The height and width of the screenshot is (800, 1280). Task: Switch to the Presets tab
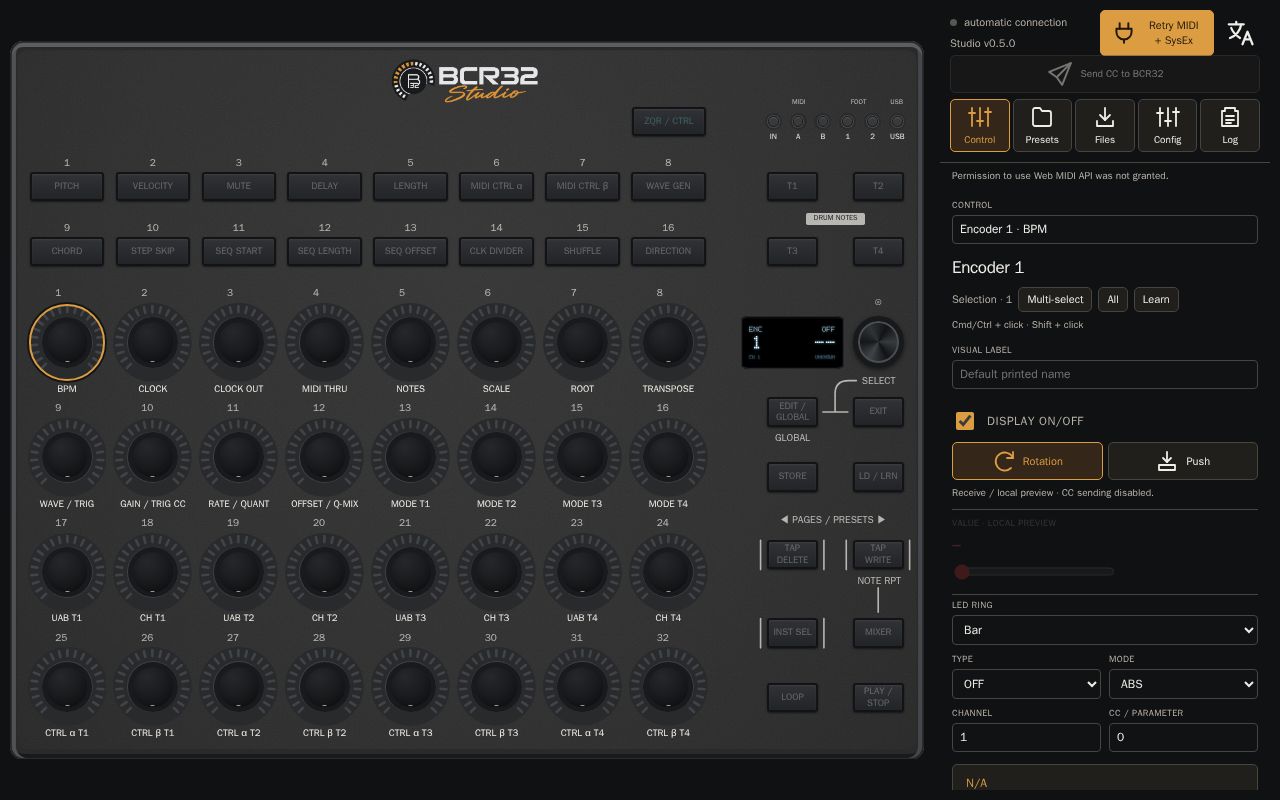coord(1042,125)
